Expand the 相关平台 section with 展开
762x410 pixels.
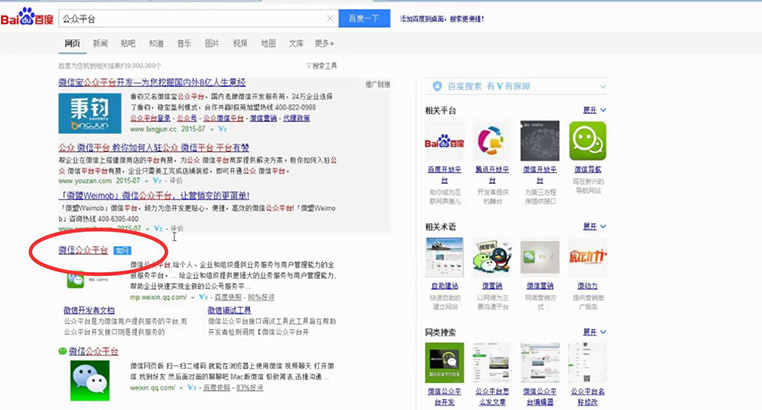(x=594, y=110)
